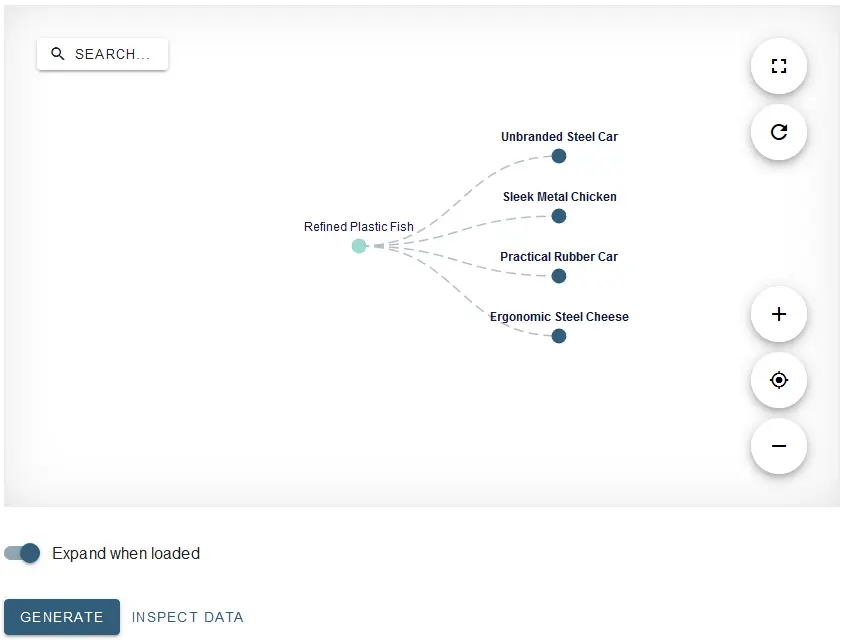Zoom out with the minus button
Image resolution: width=846 pixels, height=640 pixels.
(779, 446)
